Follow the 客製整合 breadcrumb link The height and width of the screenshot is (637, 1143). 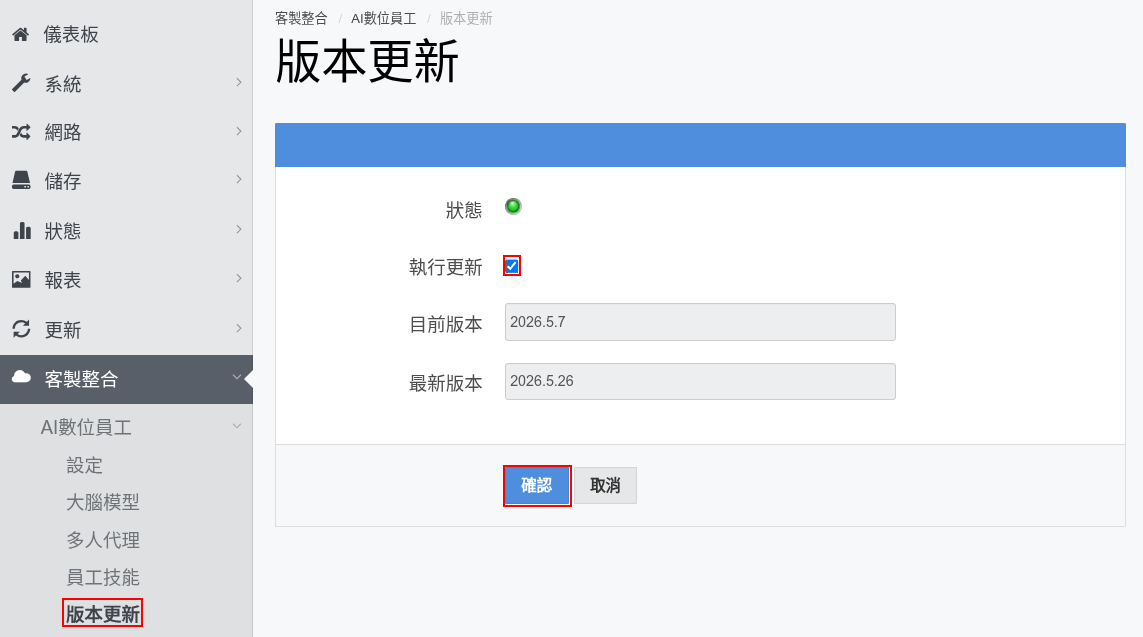pos(301,18)
